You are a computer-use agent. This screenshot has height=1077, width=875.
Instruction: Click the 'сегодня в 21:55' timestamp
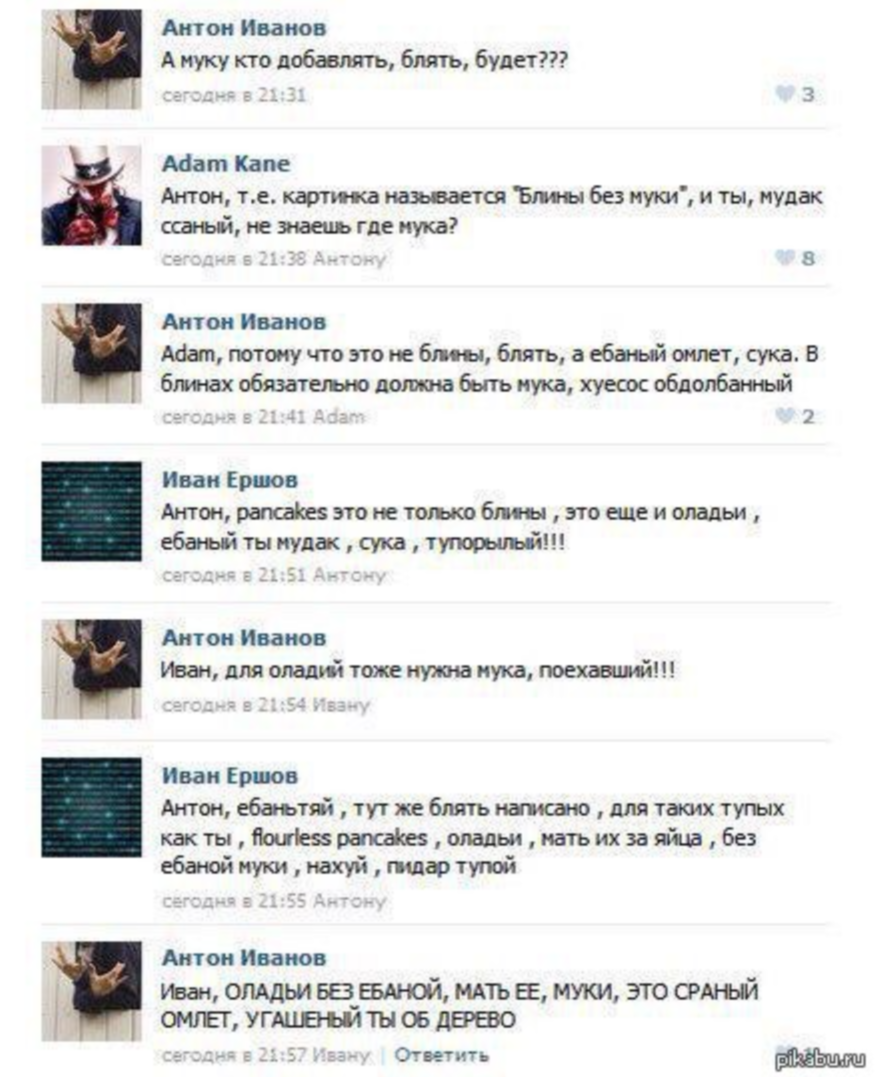[234, 900]
